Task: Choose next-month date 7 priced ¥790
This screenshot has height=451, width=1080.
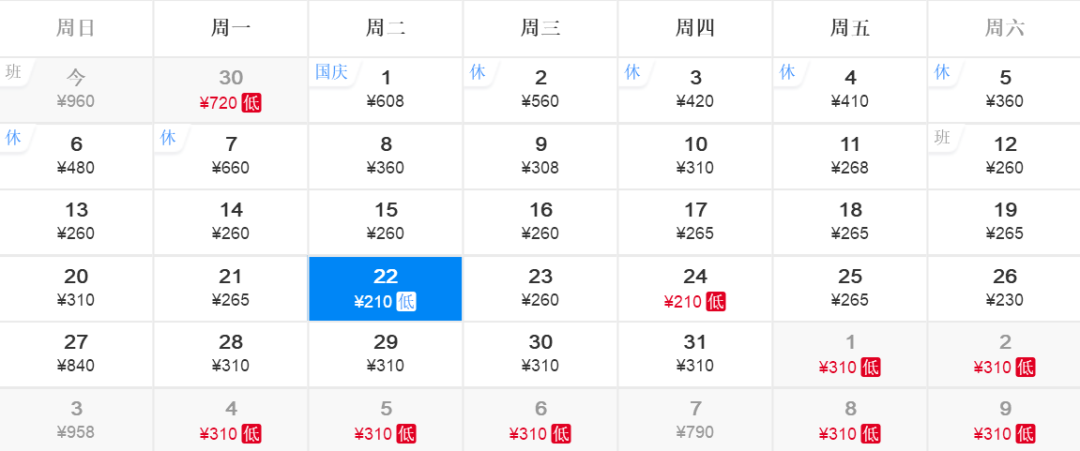Action: point(695,420)
